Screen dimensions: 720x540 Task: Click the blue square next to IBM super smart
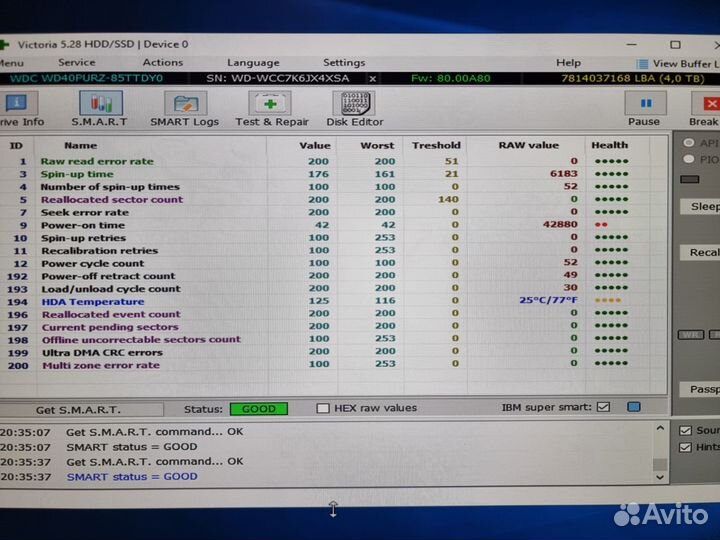(x=634, y=407)
